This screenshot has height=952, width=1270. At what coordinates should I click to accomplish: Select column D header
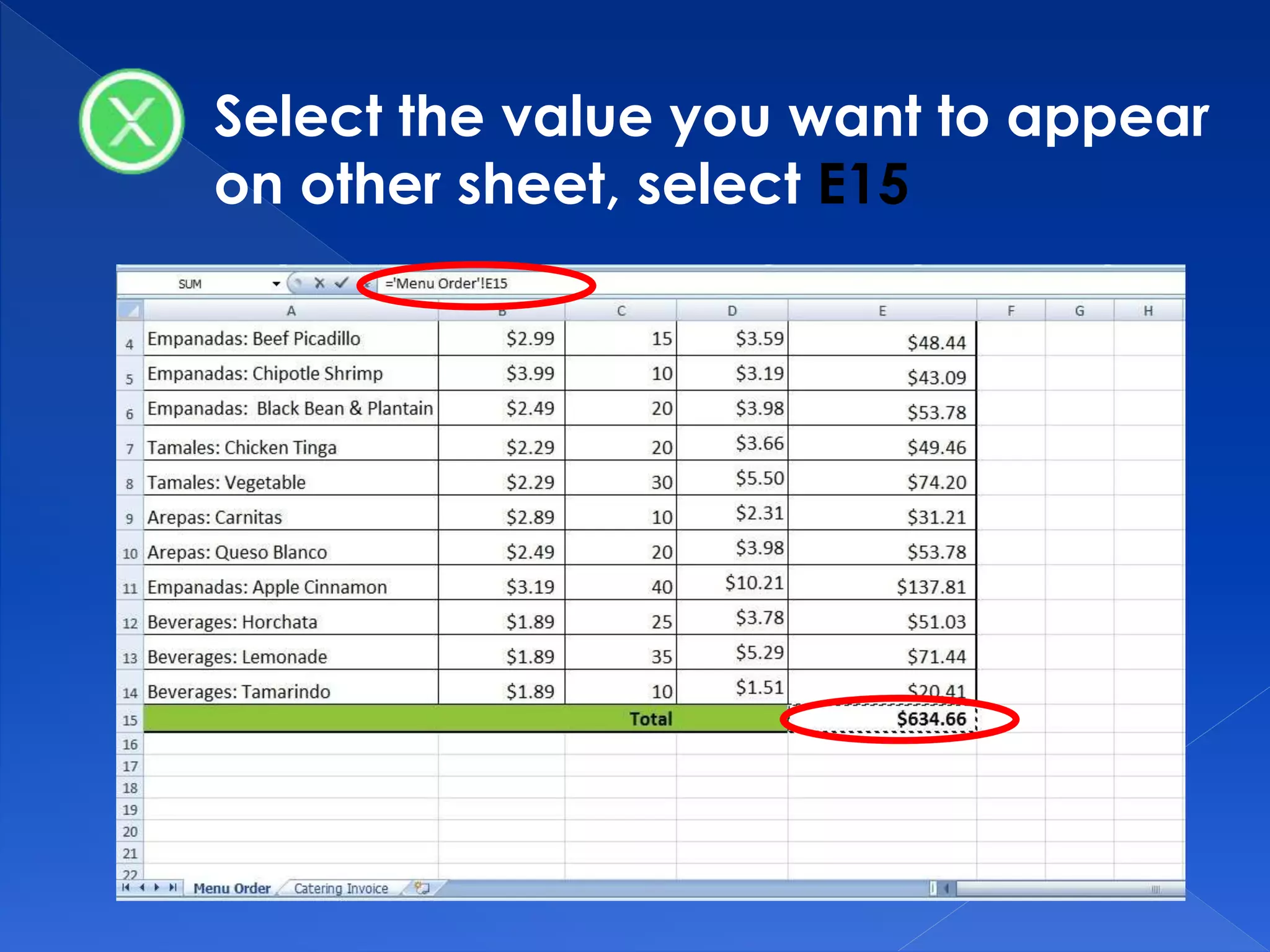click(x=732, y=311)
